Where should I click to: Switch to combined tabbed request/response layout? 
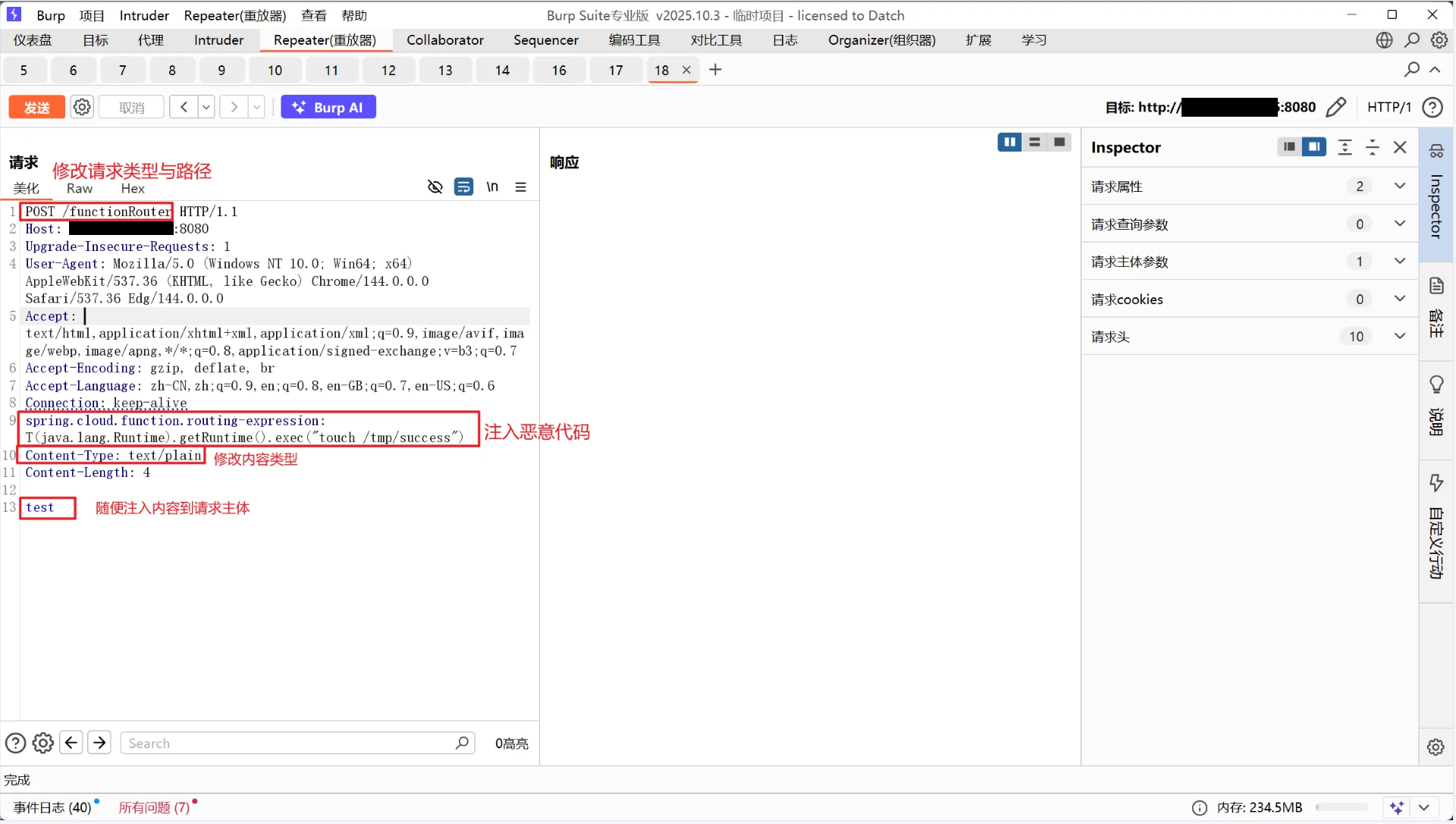tap(1059, 142)
